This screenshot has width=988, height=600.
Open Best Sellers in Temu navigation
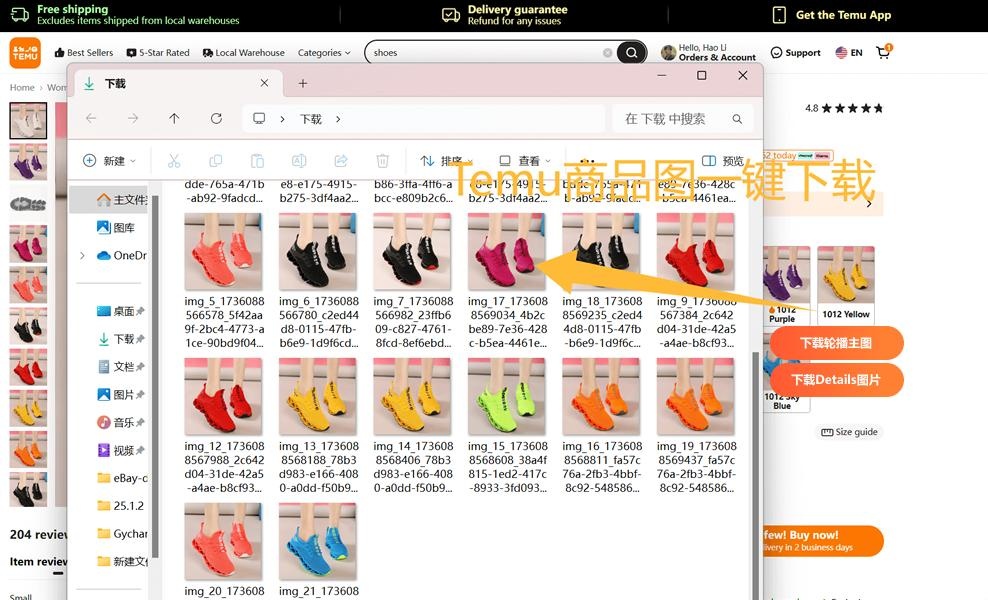pyautogui.click(x=84, y=53)
